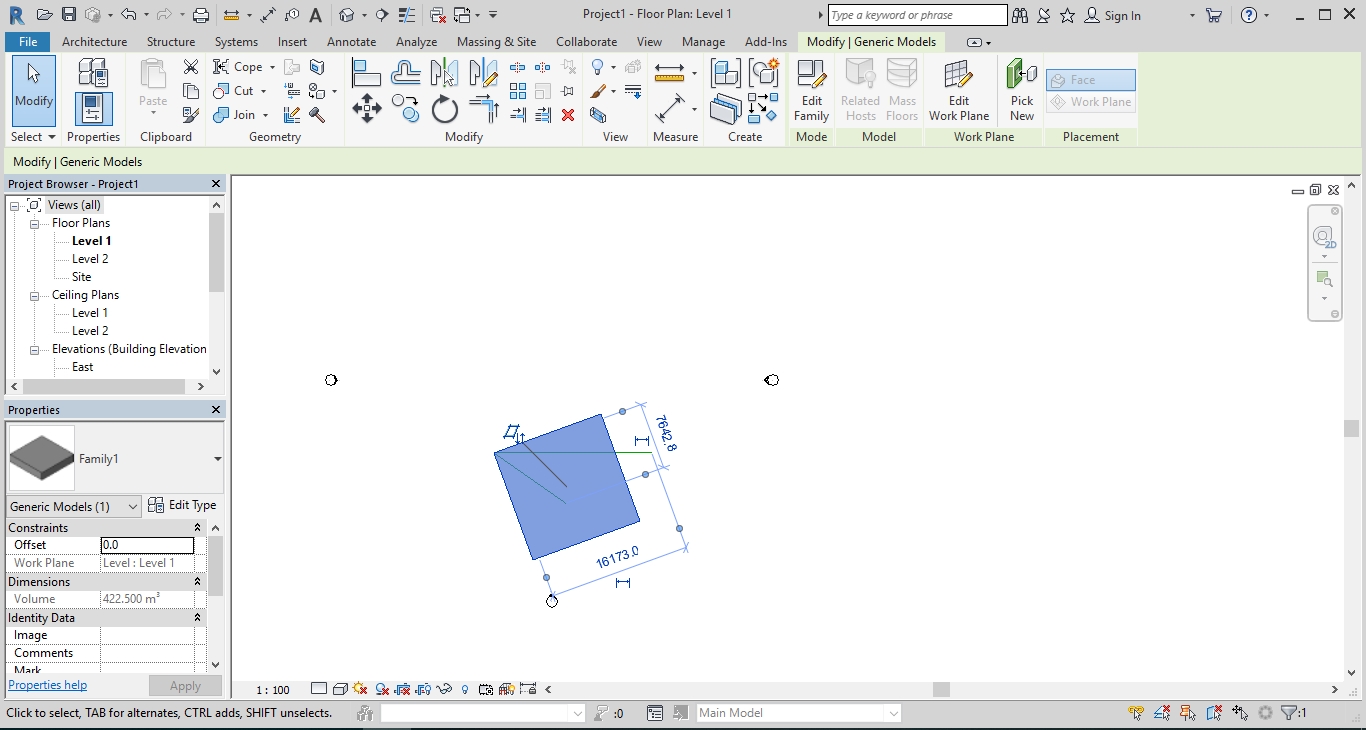Viewport: 1366px width, 730px height.
Task: Select Pick New work plane
Action: [1021, 90]
